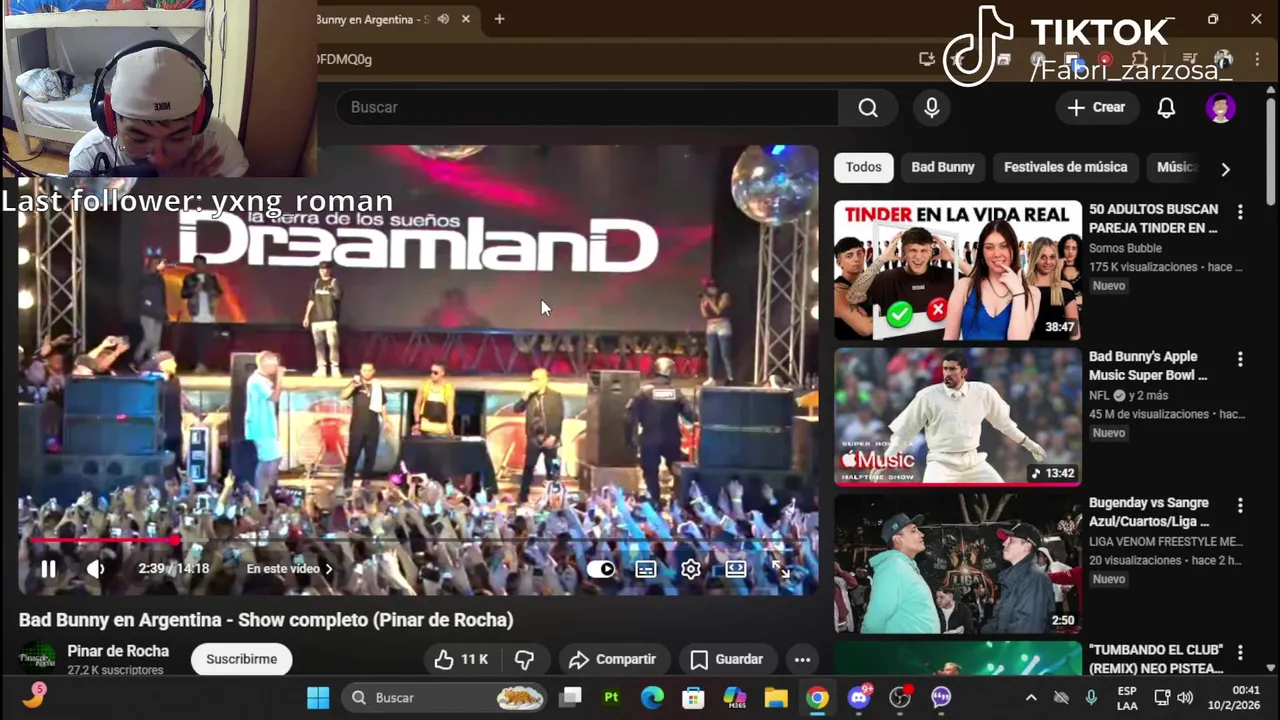Open the ESP LAA language switcher

pyautogui.click(x=1127, y=698)
